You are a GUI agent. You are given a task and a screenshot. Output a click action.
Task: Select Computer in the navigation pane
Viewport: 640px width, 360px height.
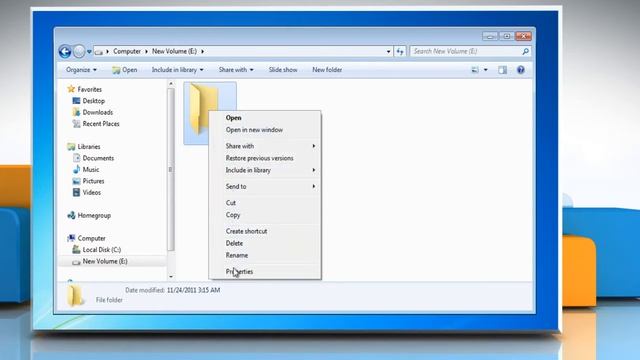pyautogui.click(x=91, y=238)
